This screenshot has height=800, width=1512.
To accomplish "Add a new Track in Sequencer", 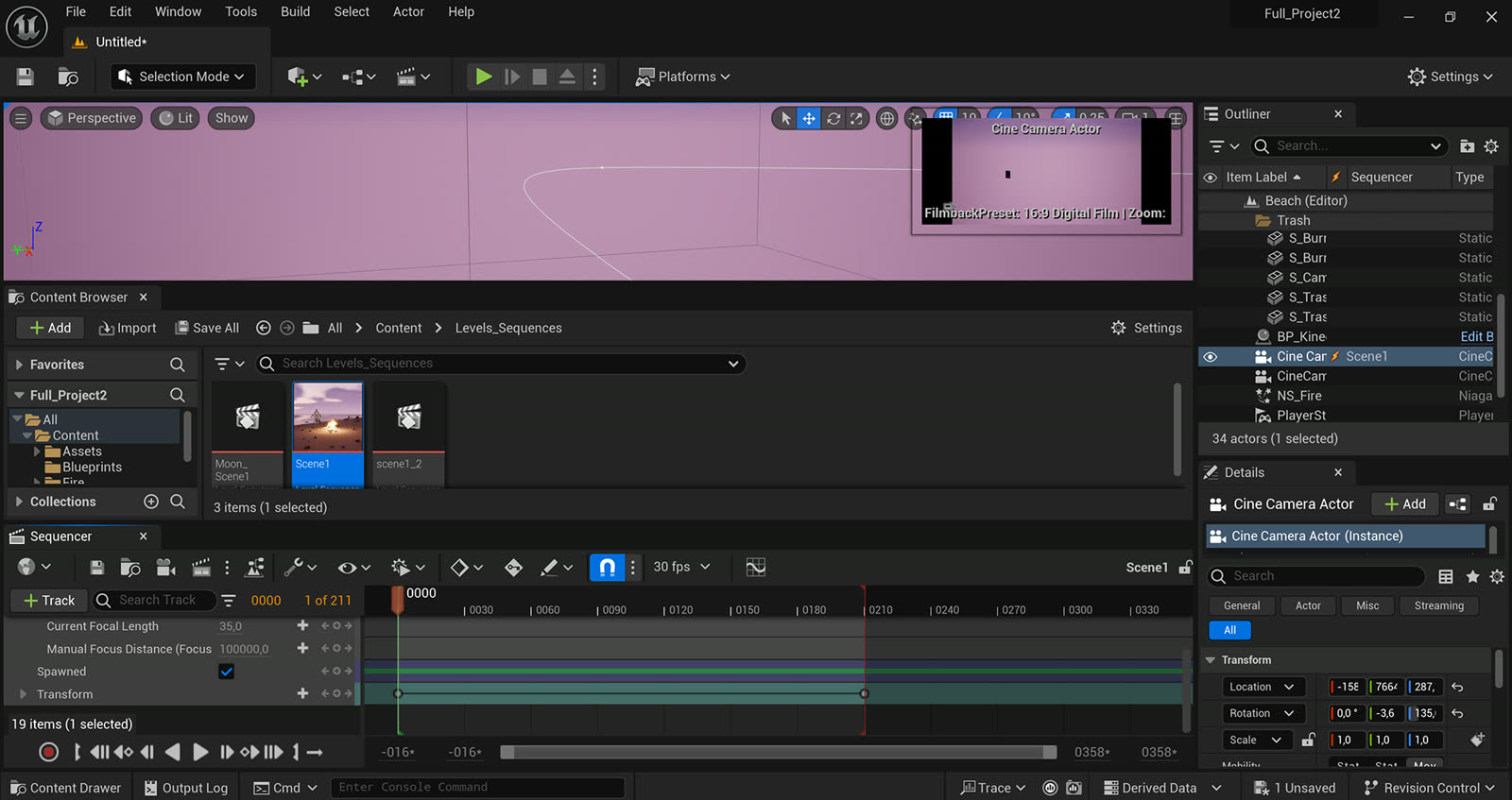I will tap(49, 600).
